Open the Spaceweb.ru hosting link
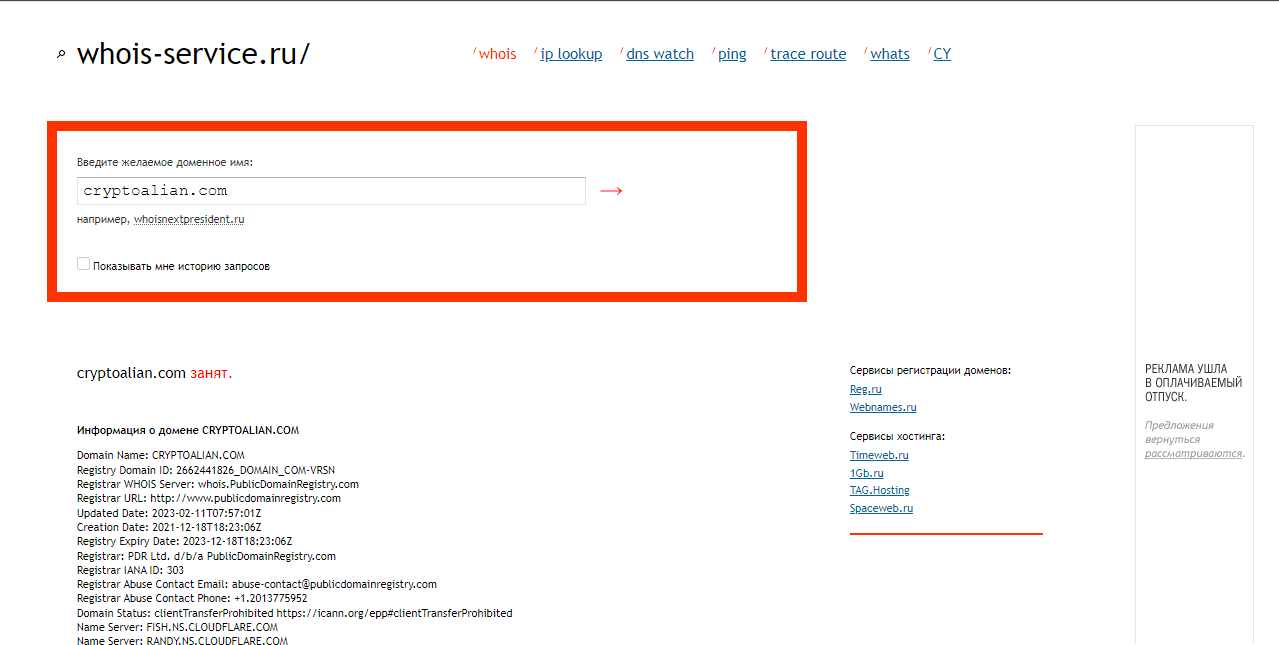The height and width of the screenshot is (645, 1279). pyautogui.click(x=881, y=508)
